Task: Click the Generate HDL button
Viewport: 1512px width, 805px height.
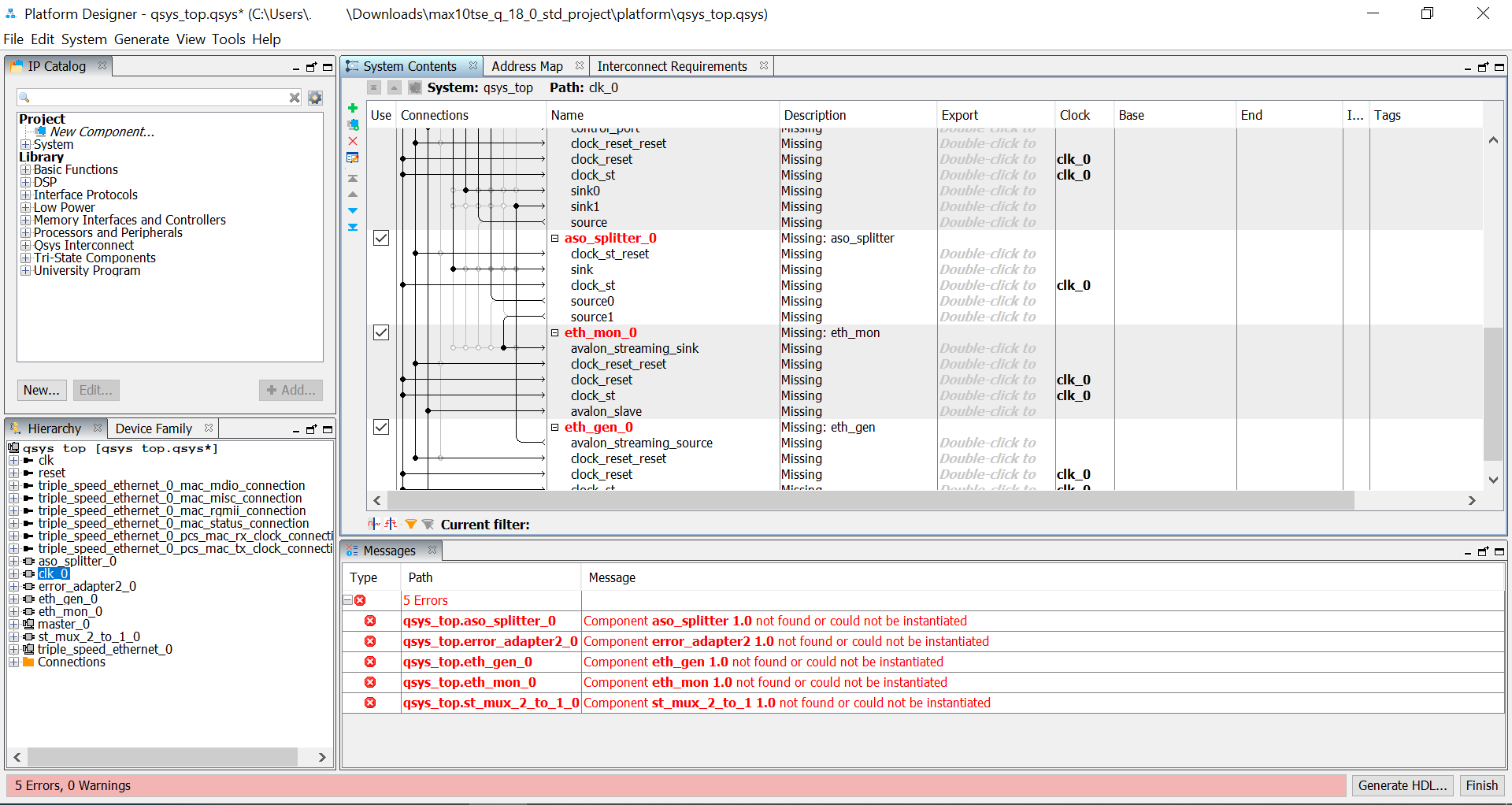Action: pyautogui.click(x=1402, y=785)
